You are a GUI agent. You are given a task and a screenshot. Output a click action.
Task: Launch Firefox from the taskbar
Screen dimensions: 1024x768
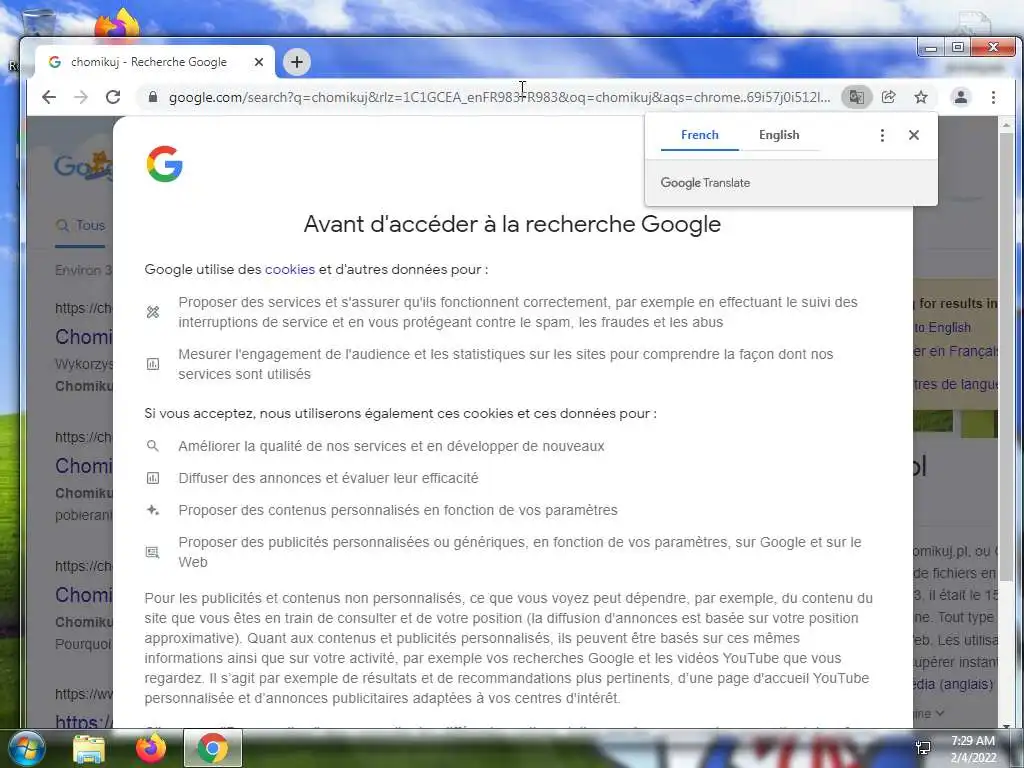151,748
